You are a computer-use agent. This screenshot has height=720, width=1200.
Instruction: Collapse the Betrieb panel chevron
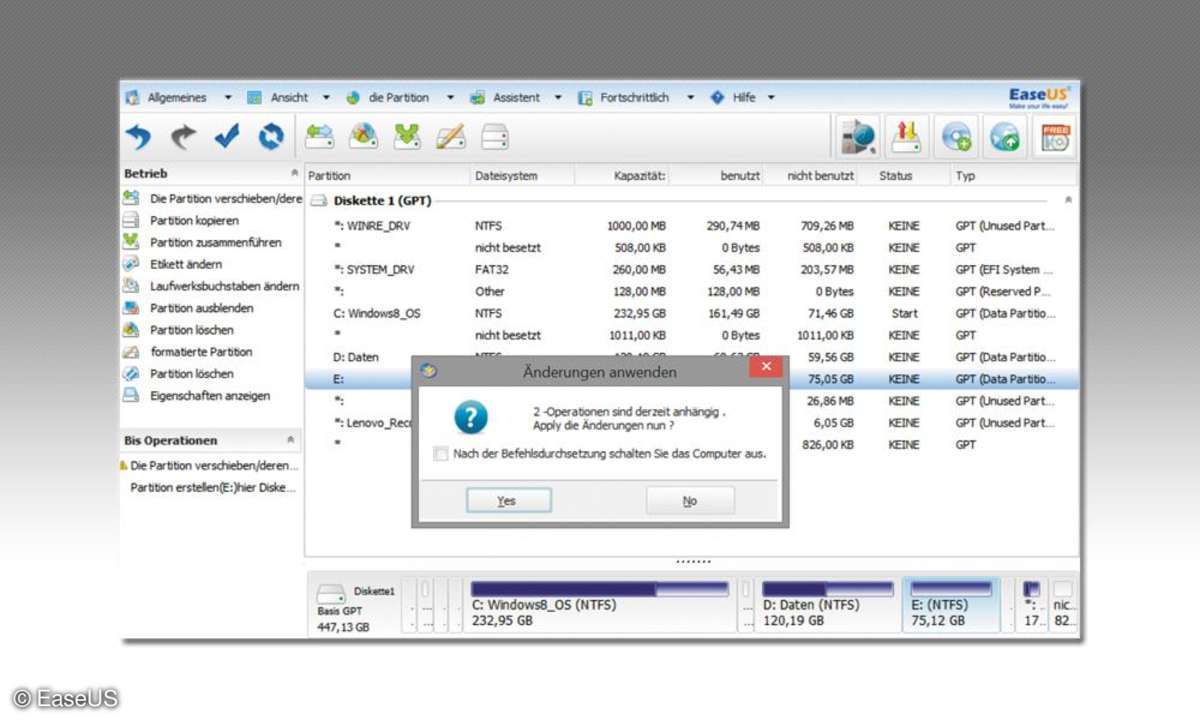[x=292, y=174]
